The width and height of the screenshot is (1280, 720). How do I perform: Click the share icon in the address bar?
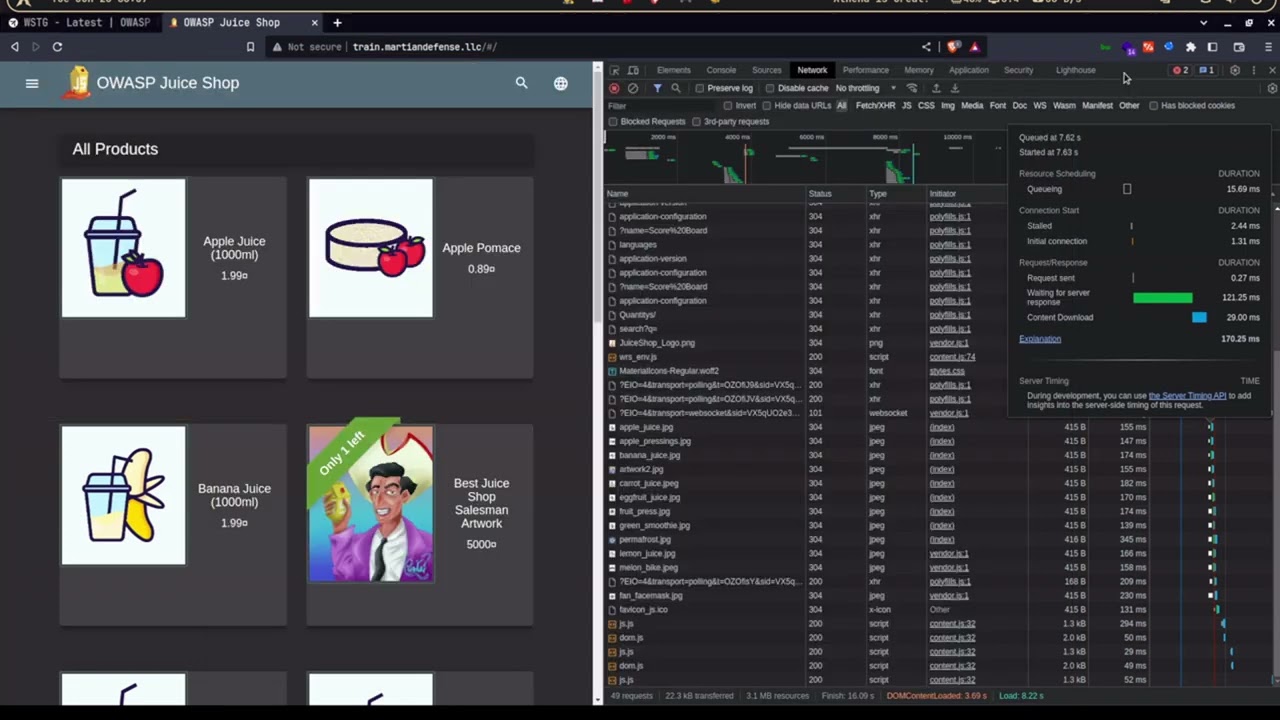(926, 47)
